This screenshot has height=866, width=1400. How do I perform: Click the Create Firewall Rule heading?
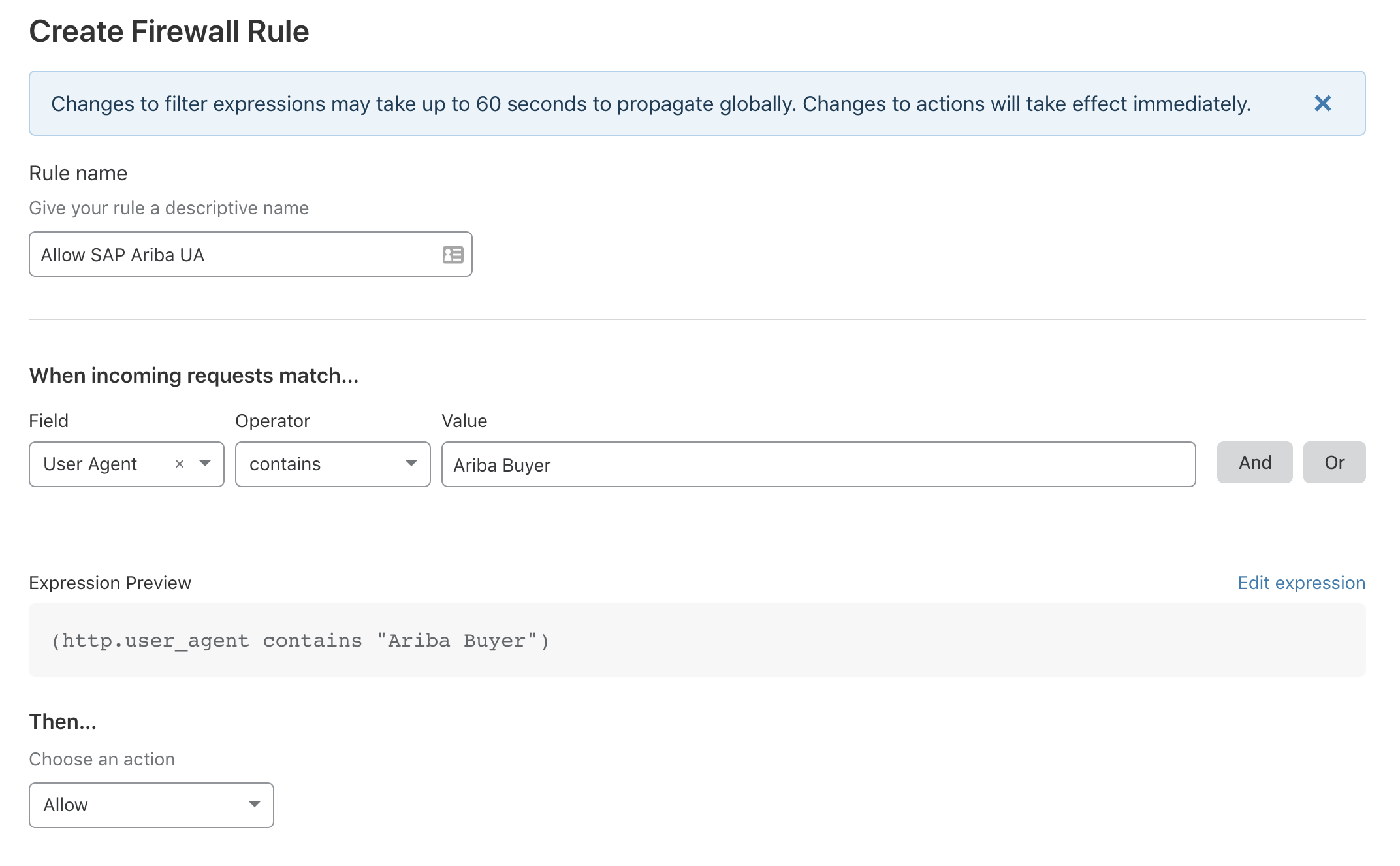pos(169,31)
